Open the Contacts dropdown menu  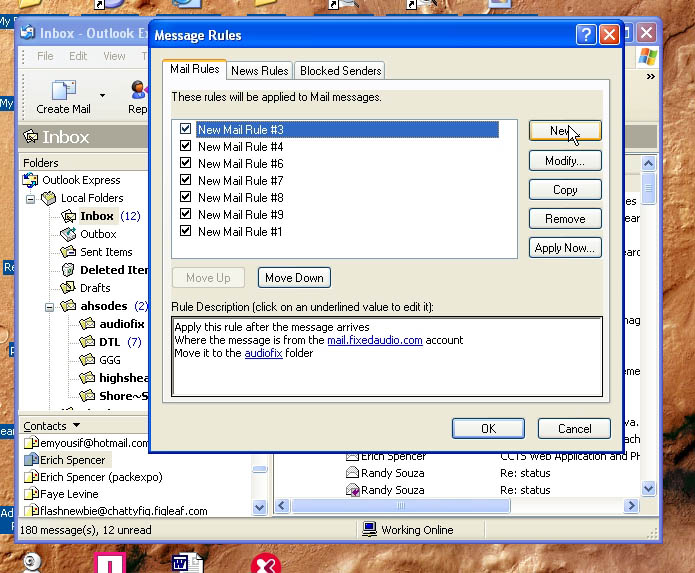77,425
